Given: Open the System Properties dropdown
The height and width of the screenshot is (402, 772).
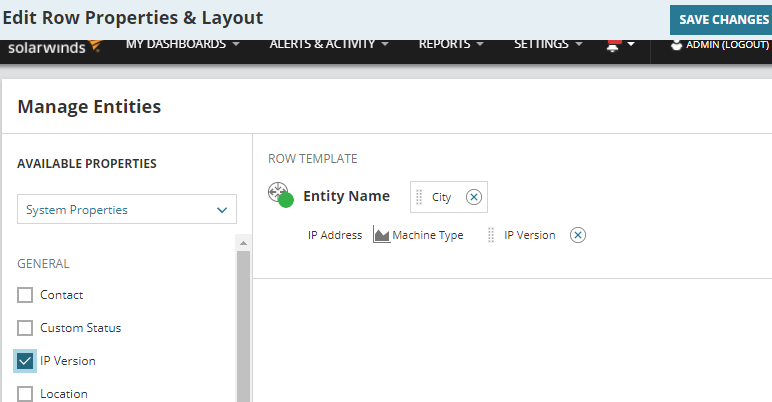Looking at the screenshot, I should pos(127,210).
